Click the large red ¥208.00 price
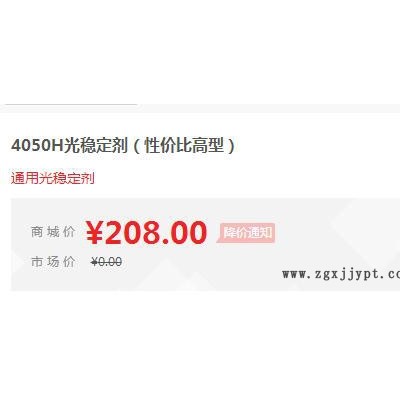The height and width of the screenshot is (400, 400). click(x=146, y=232)
